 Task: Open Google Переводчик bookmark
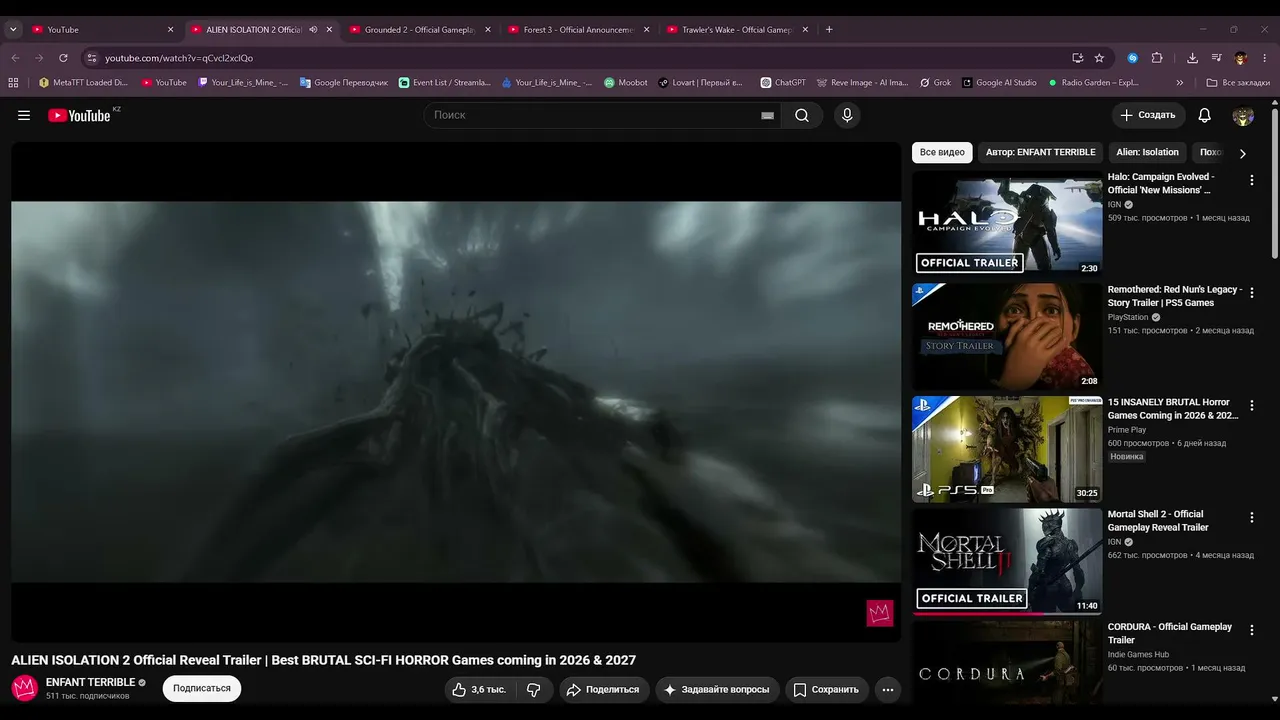[x=344, y=83]
